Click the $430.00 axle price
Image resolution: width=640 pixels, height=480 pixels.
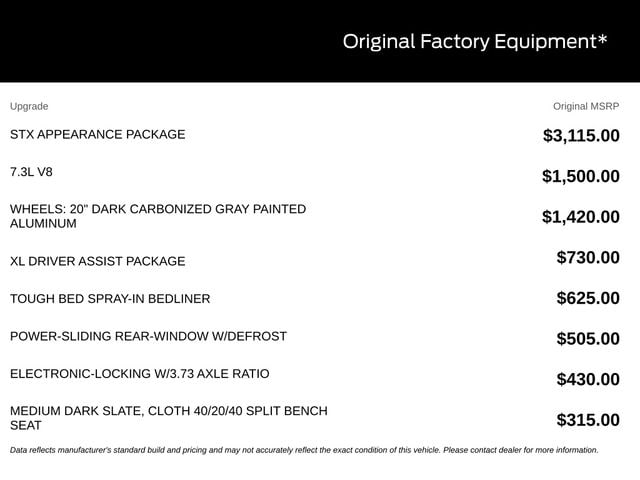pyautogui.click(x=588, y=380)
